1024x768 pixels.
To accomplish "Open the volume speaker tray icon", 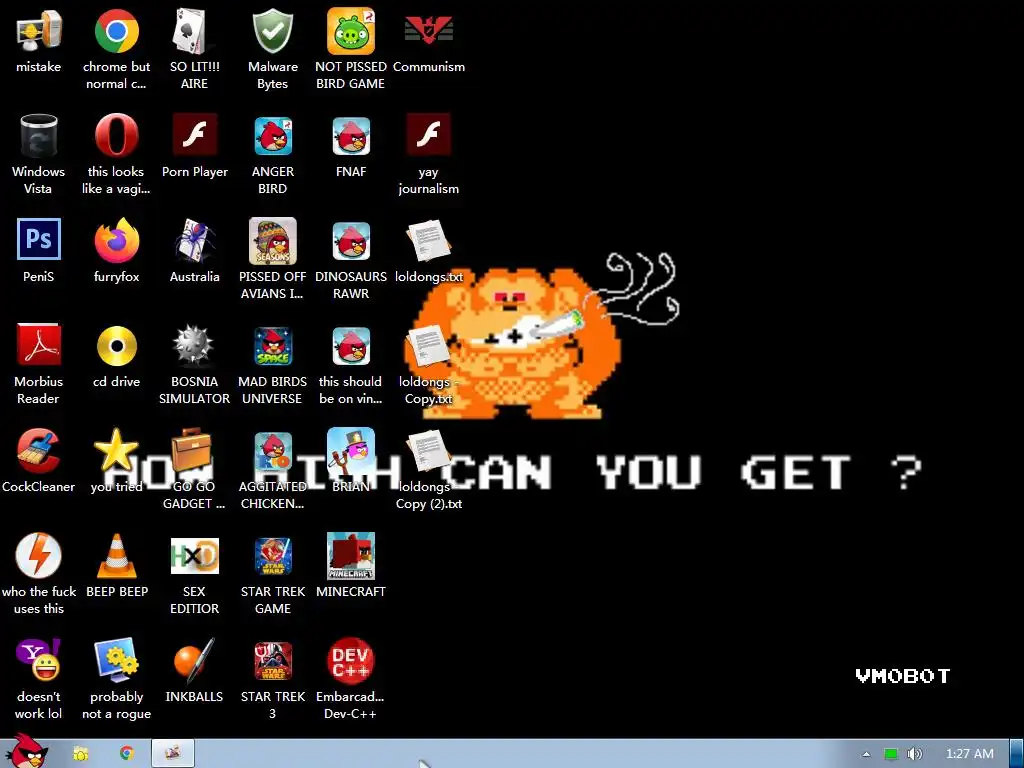I will coord(914,754).
